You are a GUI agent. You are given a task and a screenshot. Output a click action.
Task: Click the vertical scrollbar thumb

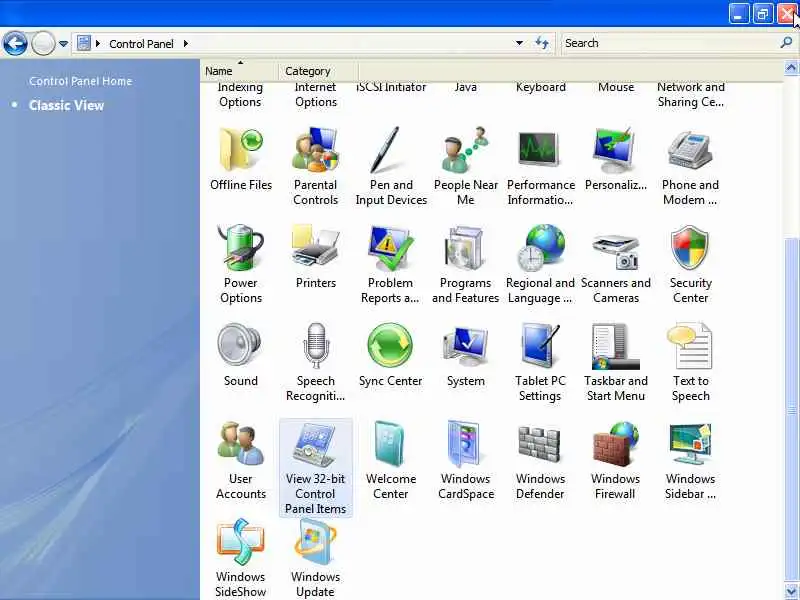[791, 408]
